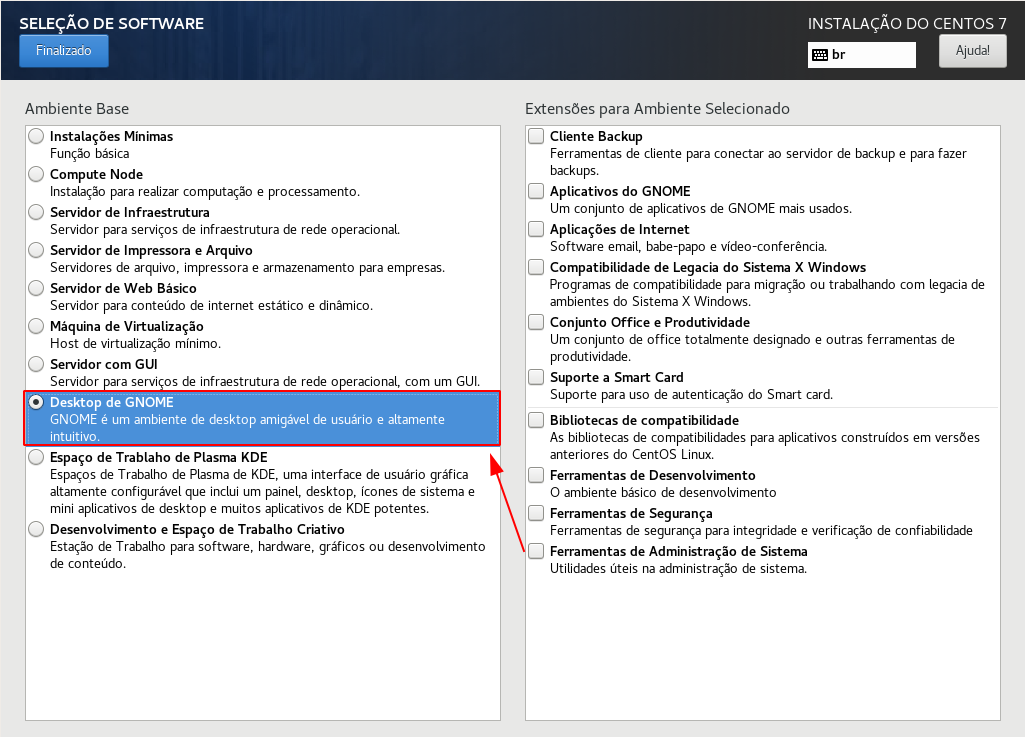Click the keyboard icon beside br
Screen dimensions: 1025x737
click(820, 55)
